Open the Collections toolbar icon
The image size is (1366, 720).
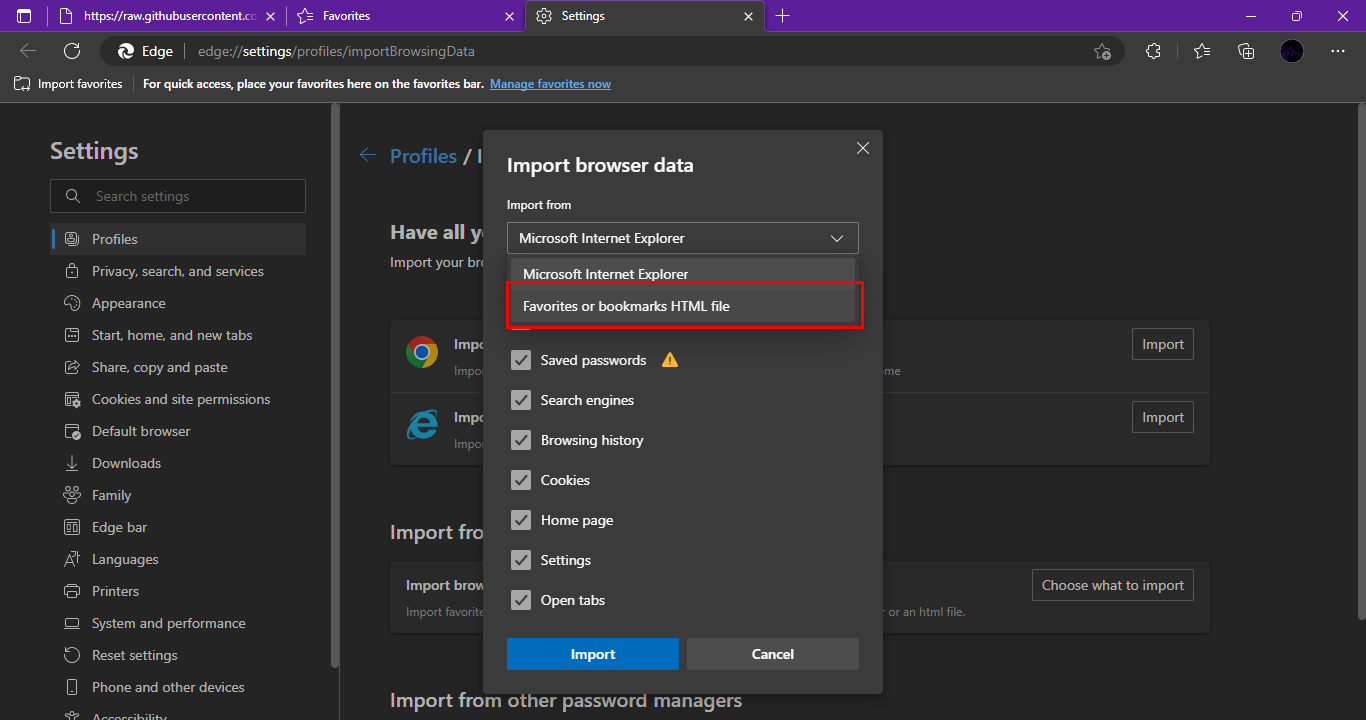coord(1246,51)
